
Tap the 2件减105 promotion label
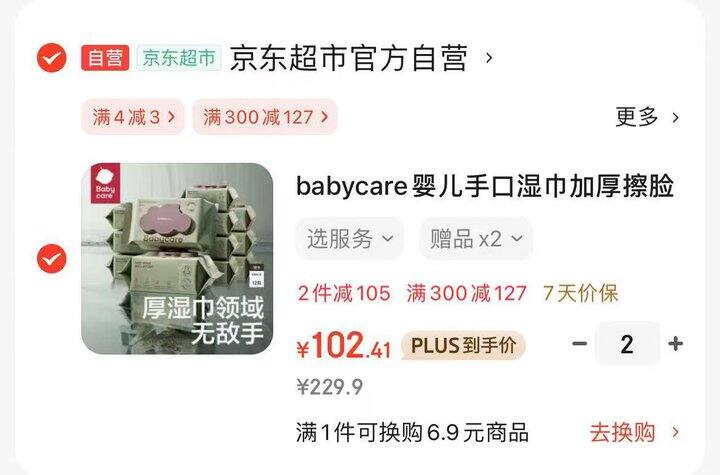coord(344,293)
